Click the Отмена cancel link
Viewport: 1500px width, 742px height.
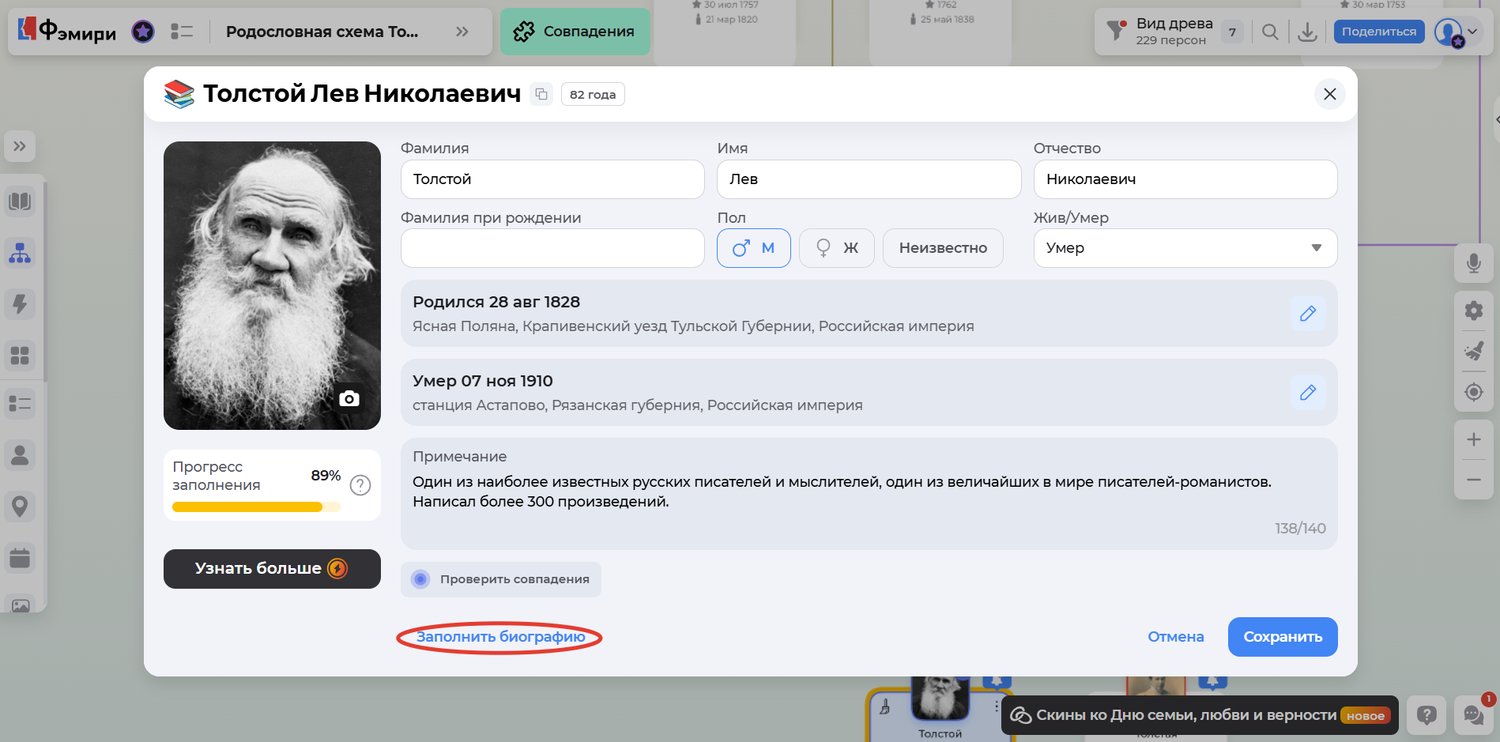pos(1176,637)
